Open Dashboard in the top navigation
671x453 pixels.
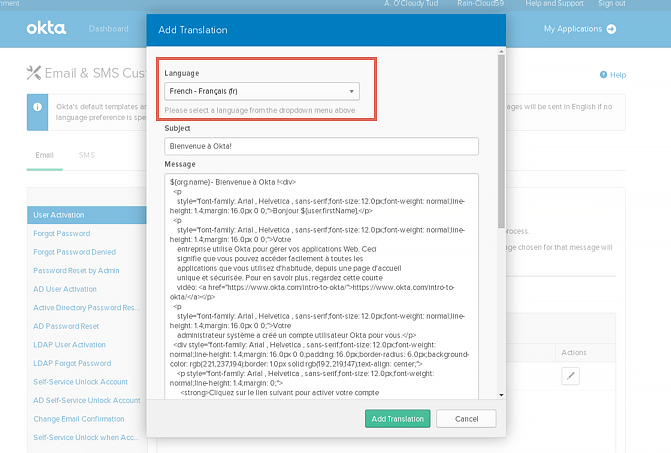point(108,29)
